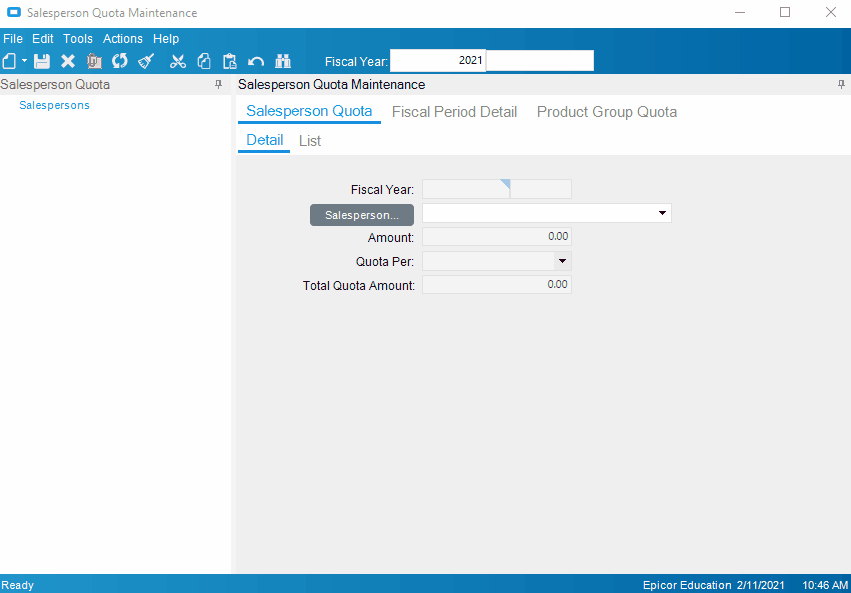Click the Total Quota Amount field
Screen dimensions: 851x593
(x=497, y=284)
